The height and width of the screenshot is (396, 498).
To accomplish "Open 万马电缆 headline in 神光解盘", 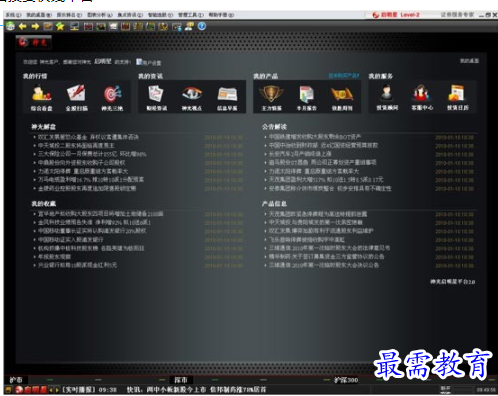I will point(91,180).
